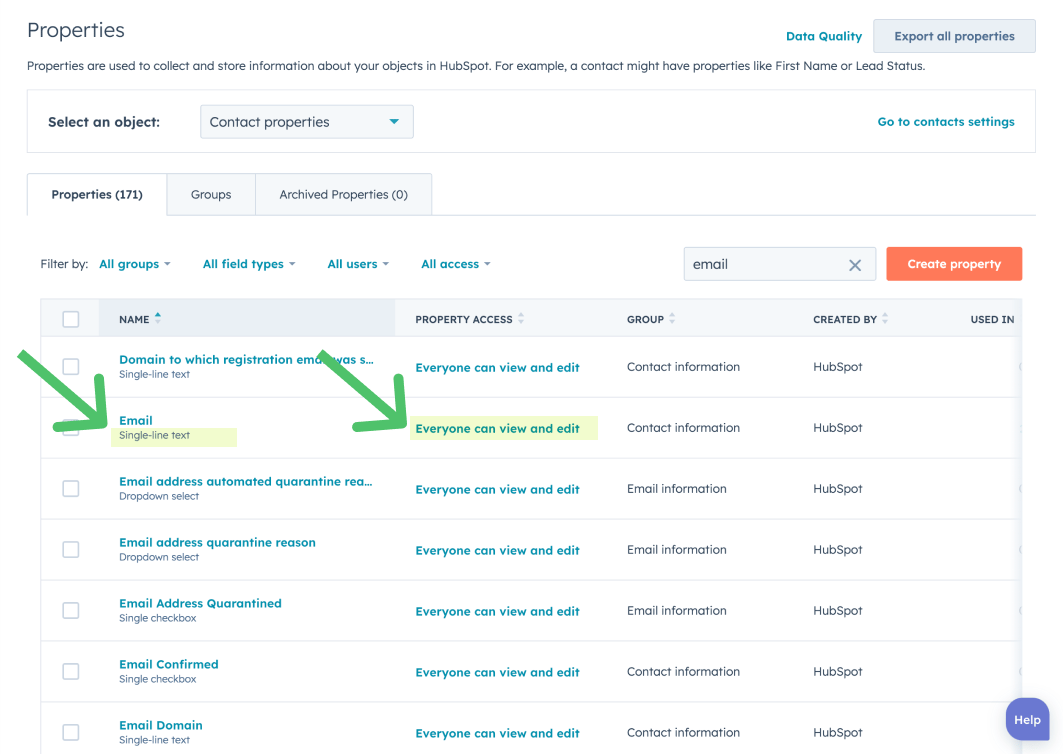Clear the email search with the X icon
The height and width of the screenshot is (755, 1063).
click(x=855, y=265)
